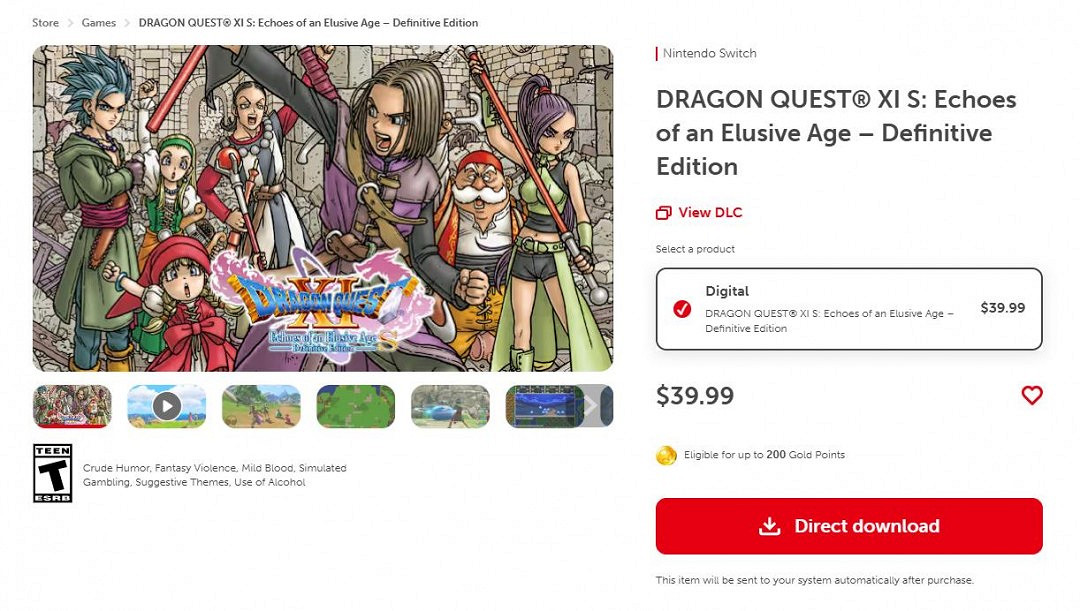The width and height of the screenshot is (1080, 611).
Task: Show the third screenshot thumbnail with characters running
Action: (x=261, y=406)
